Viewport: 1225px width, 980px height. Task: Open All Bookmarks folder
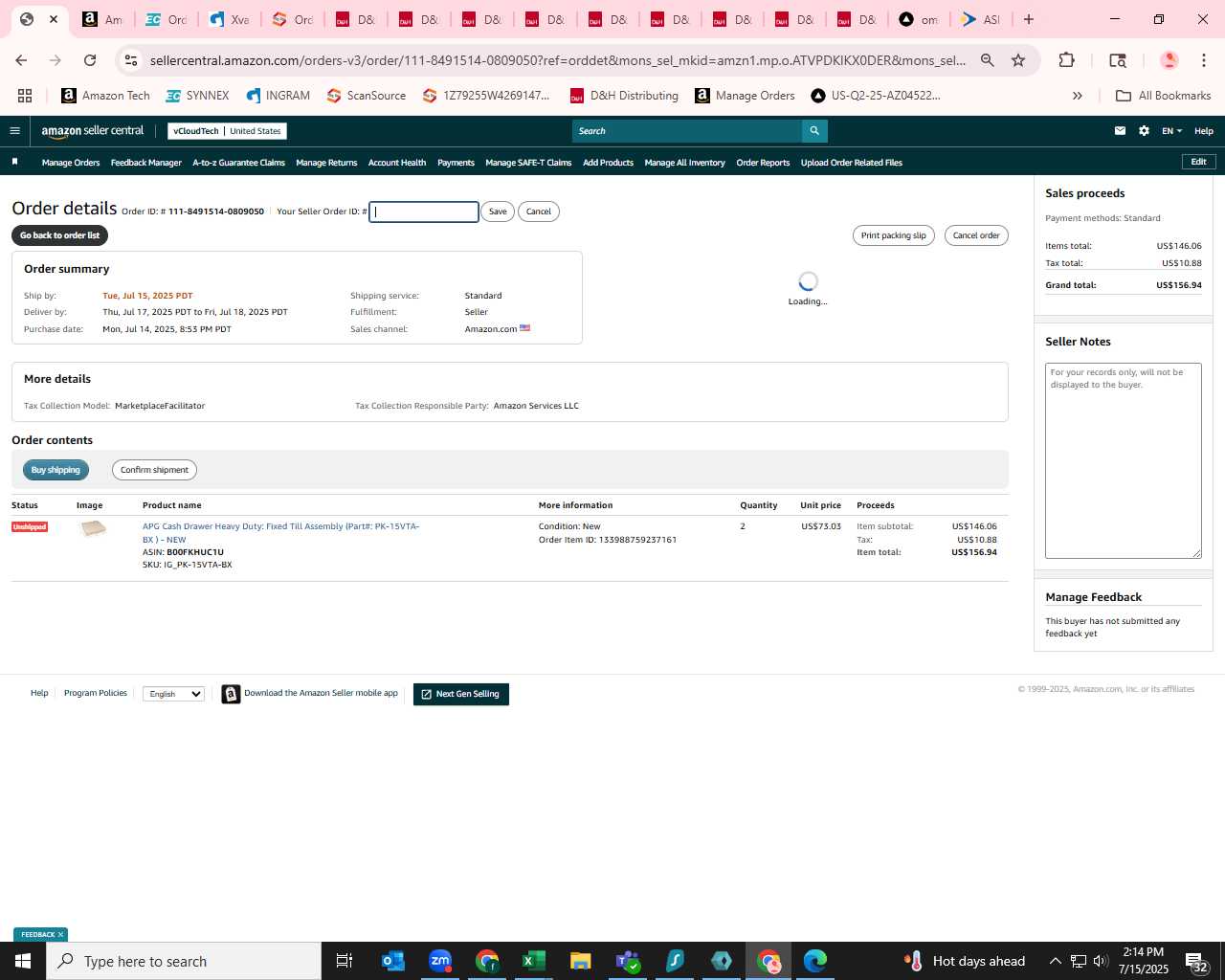point(1164,96)
